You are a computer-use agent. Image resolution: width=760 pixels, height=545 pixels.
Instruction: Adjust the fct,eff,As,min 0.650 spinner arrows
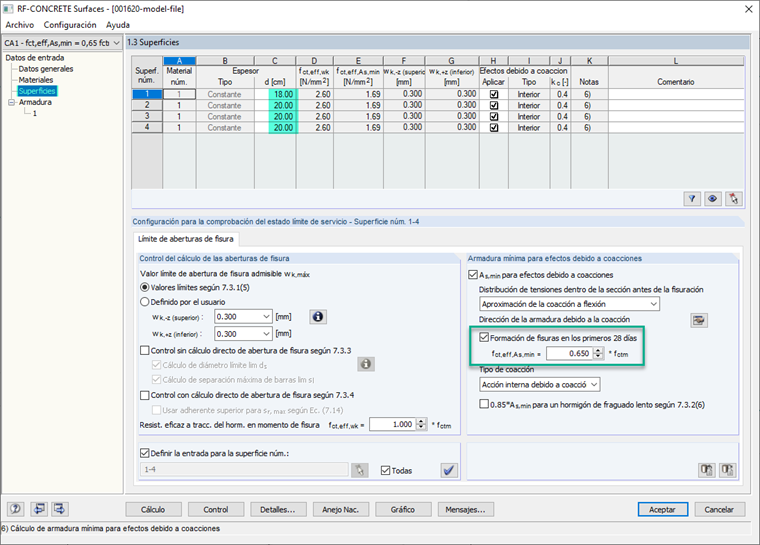coord(599,353)
